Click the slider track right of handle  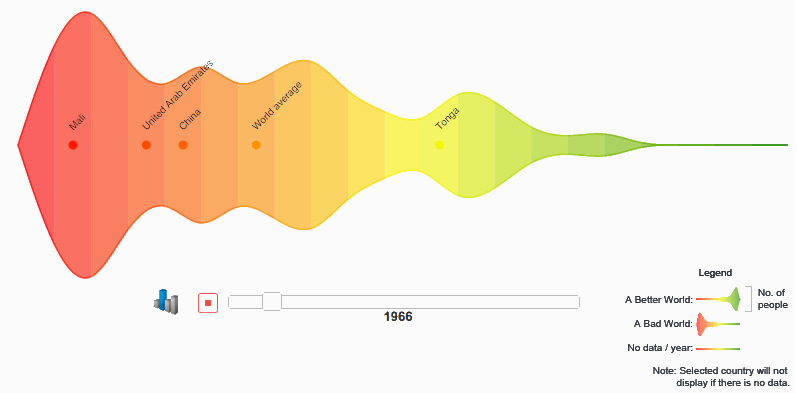coord(430,301)
